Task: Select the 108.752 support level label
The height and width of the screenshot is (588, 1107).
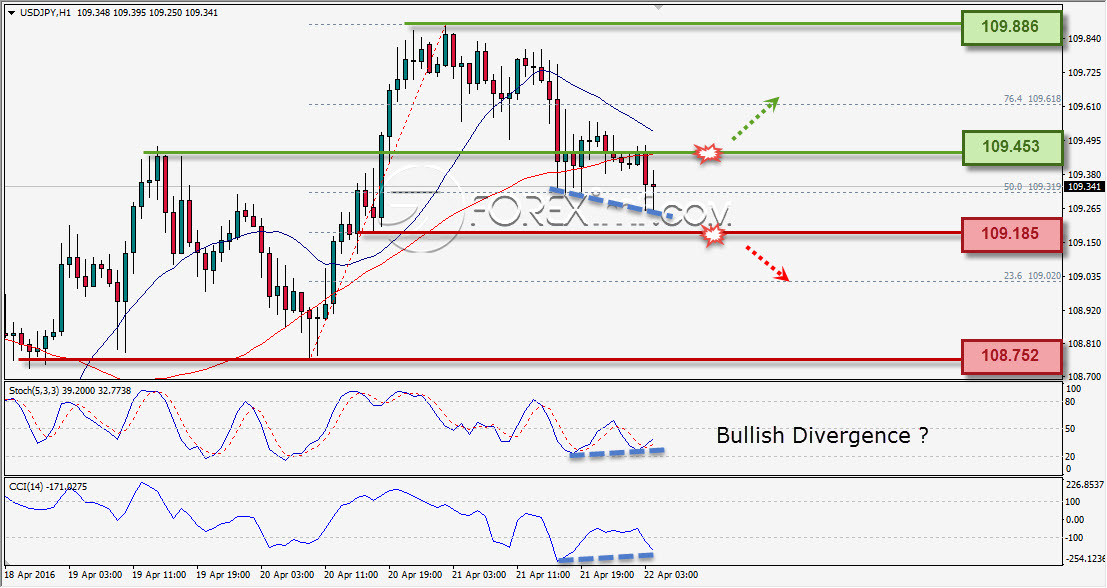Action: click(1011, 355)
